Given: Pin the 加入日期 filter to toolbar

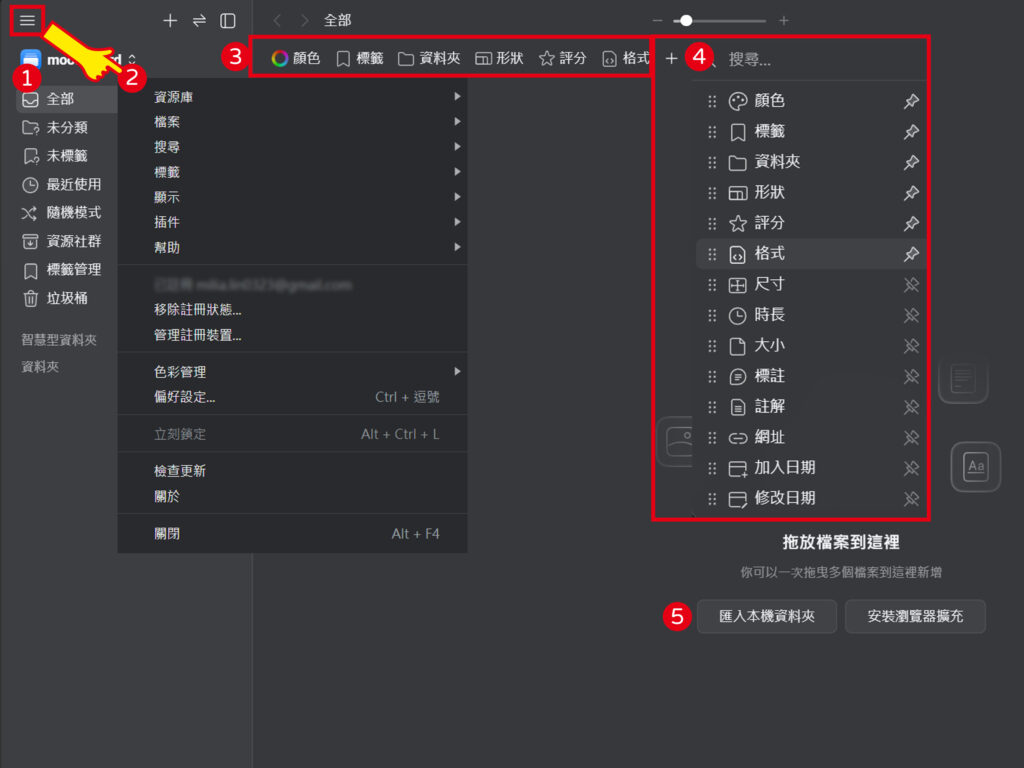Looking at the screenshot, I should point(910,468).
